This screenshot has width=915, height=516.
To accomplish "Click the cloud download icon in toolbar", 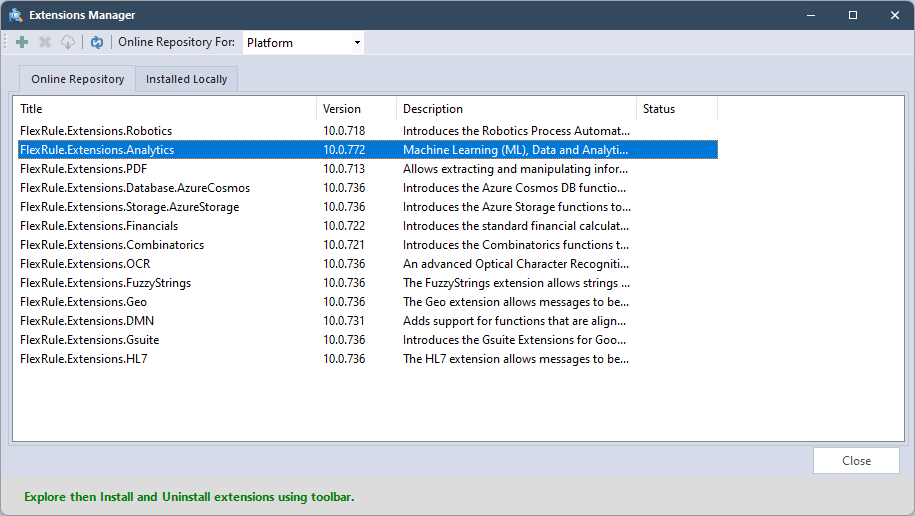I will [68, 42].
